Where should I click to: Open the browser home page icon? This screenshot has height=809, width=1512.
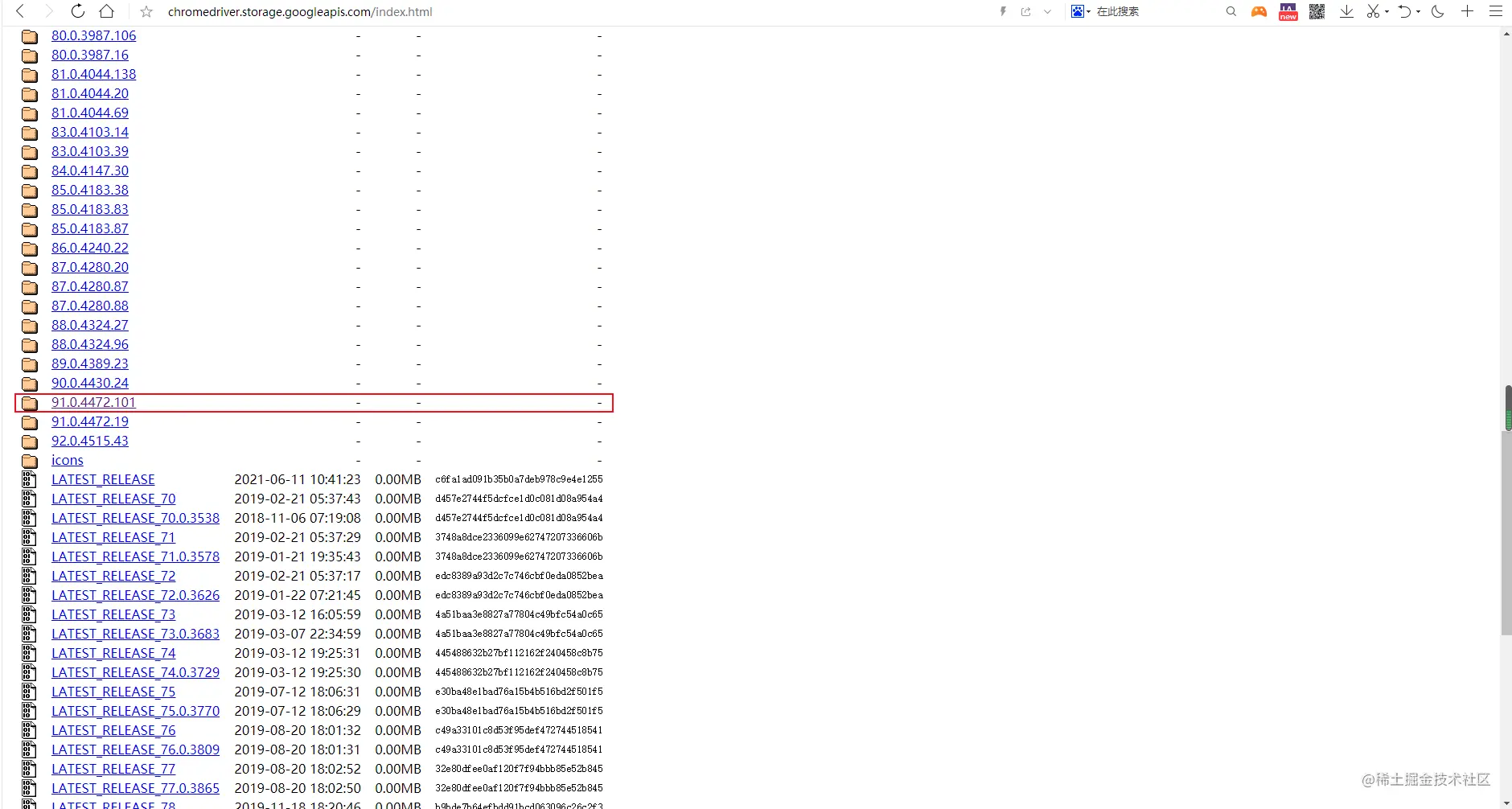106,11
